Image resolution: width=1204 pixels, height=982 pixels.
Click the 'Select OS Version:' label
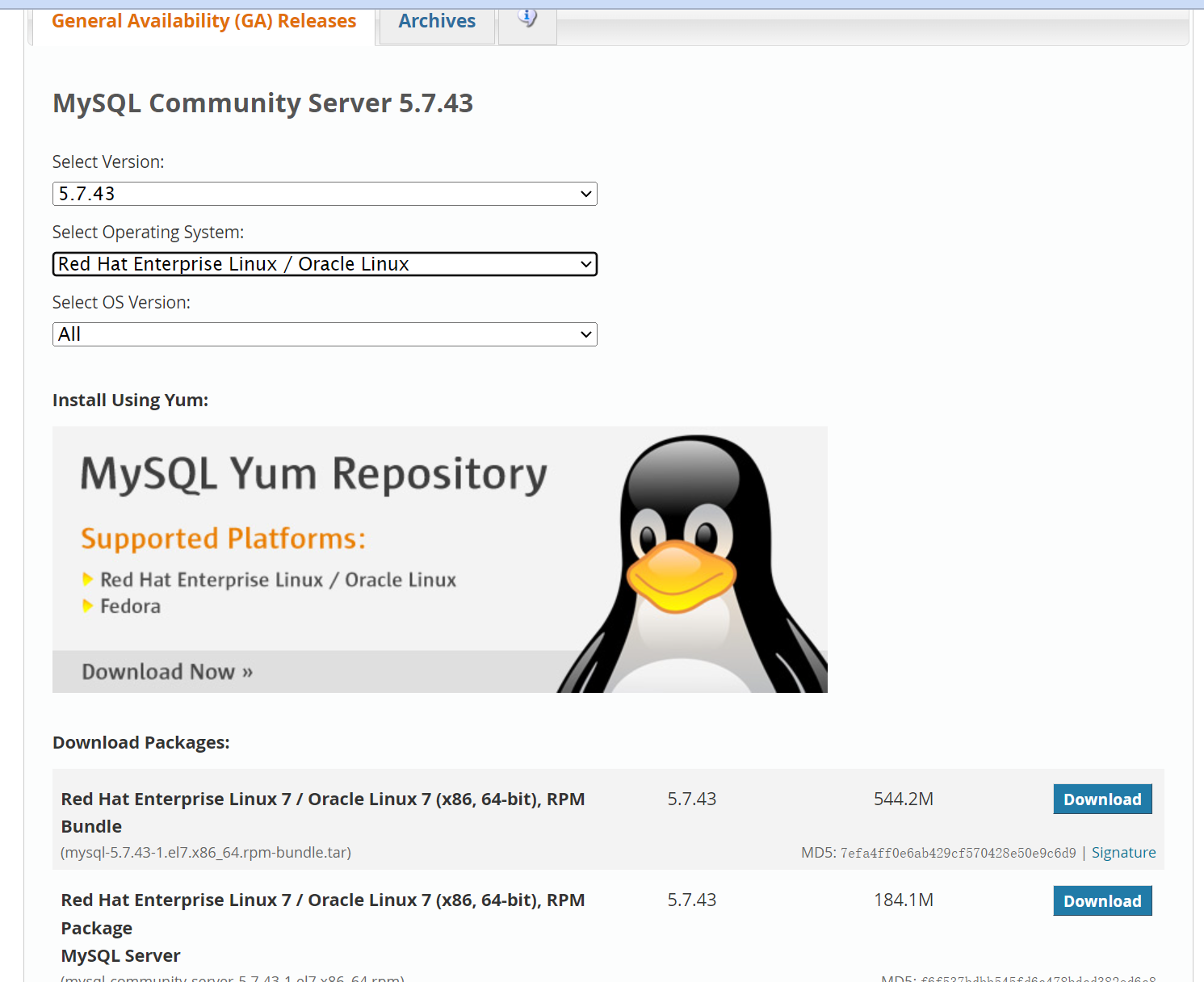click(x=121, y=303)
